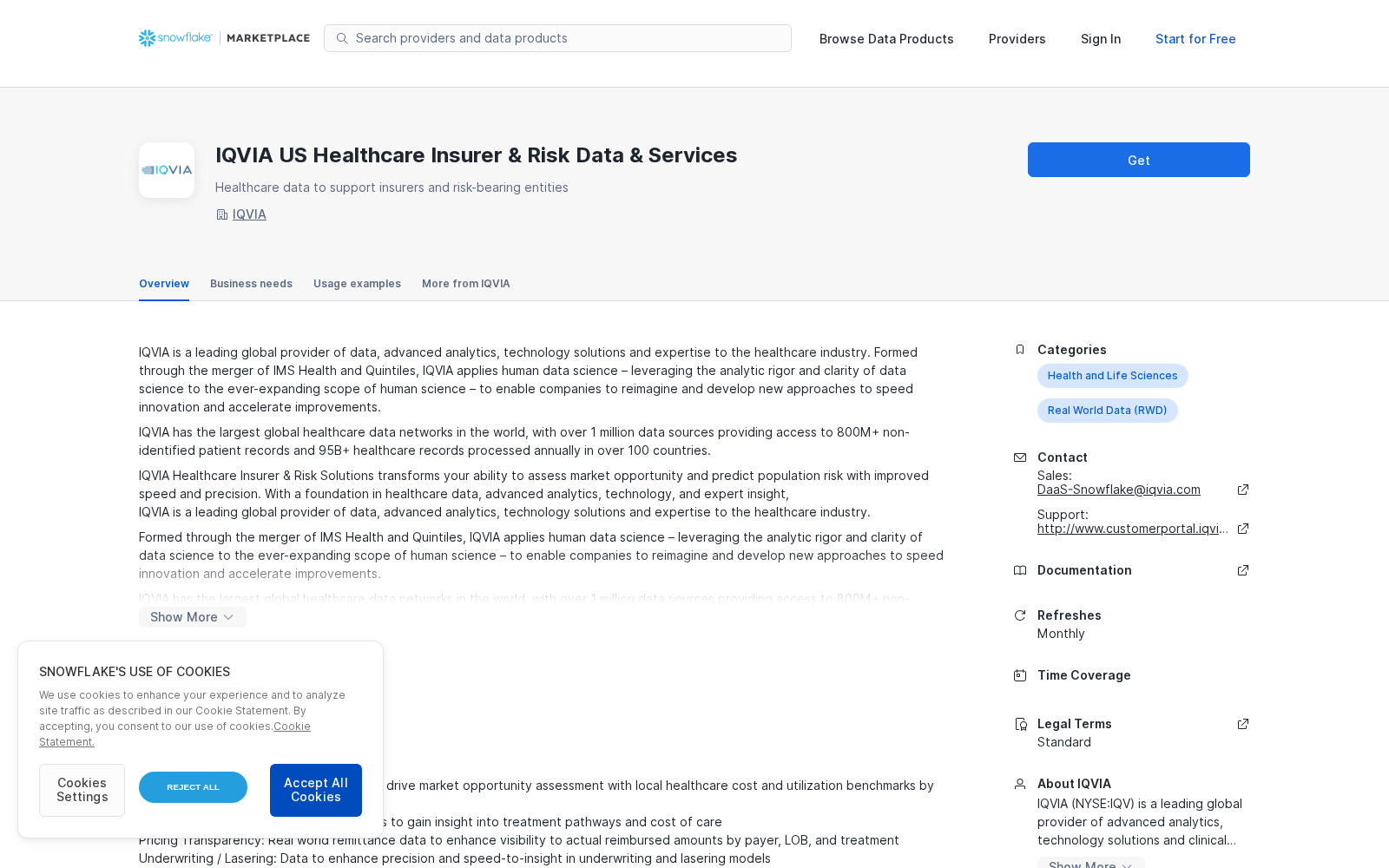The height and width of the screenshot is (868, 1389).
Task: Open Documentation external link icon
Action: 1243,570
